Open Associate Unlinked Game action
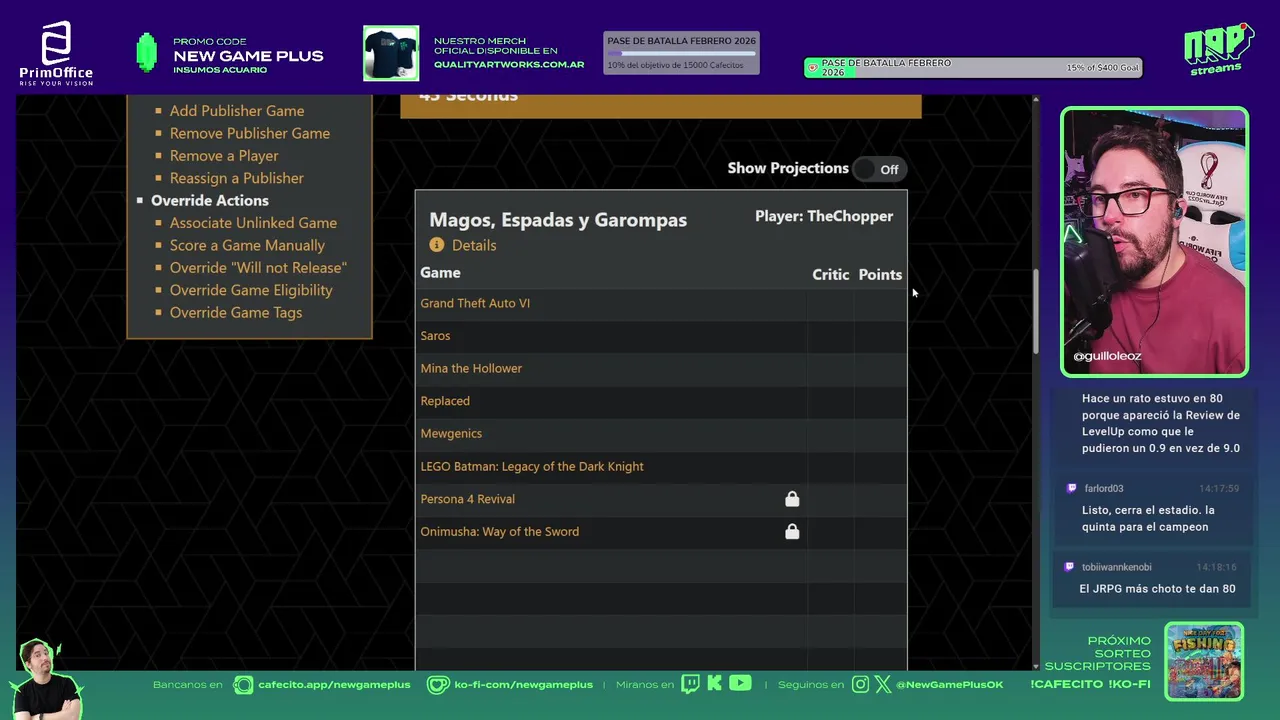This screenshot has height=720, width=1280. click(253, 223)
